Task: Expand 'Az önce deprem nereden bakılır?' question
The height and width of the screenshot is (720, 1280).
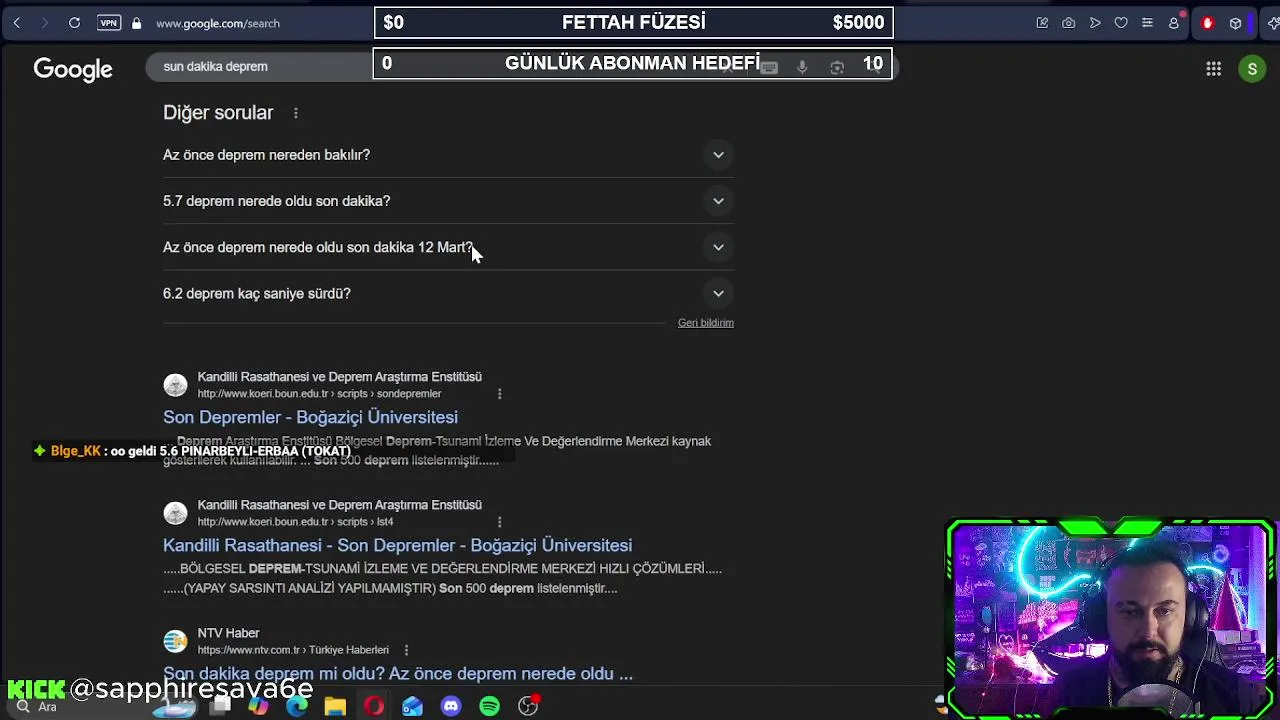Action: coord(718,155)
